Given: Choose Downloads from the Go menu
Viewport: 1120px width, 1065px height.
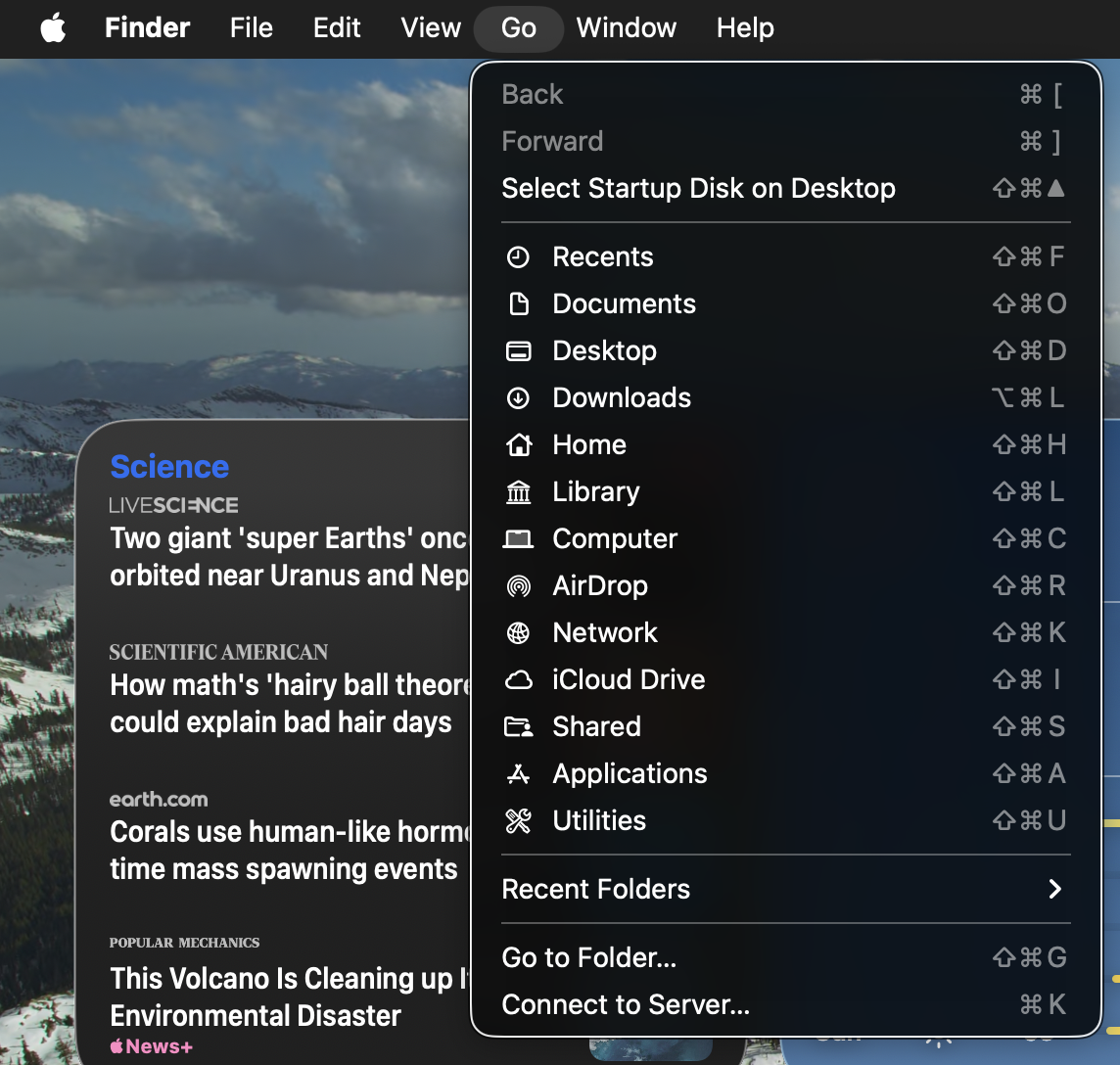Looking at the screenshot, I should 786,397.
